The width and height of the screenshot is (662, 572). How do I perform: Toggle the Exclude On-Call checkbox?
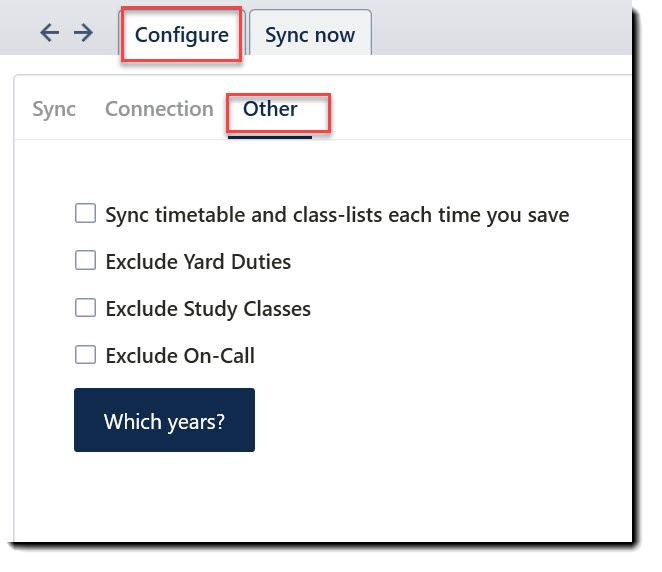coord(86,355)
